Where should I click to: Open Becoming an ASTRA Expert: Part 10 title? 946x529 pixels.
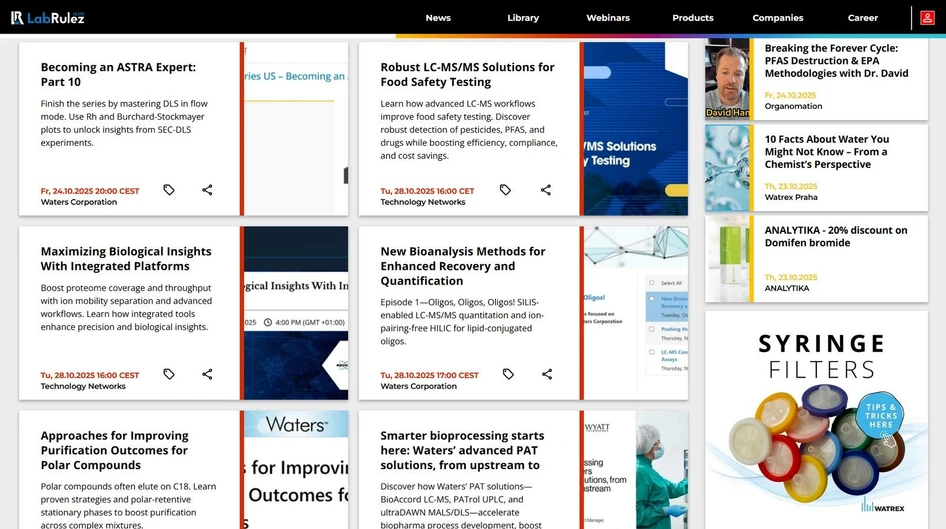coord(118,74)
